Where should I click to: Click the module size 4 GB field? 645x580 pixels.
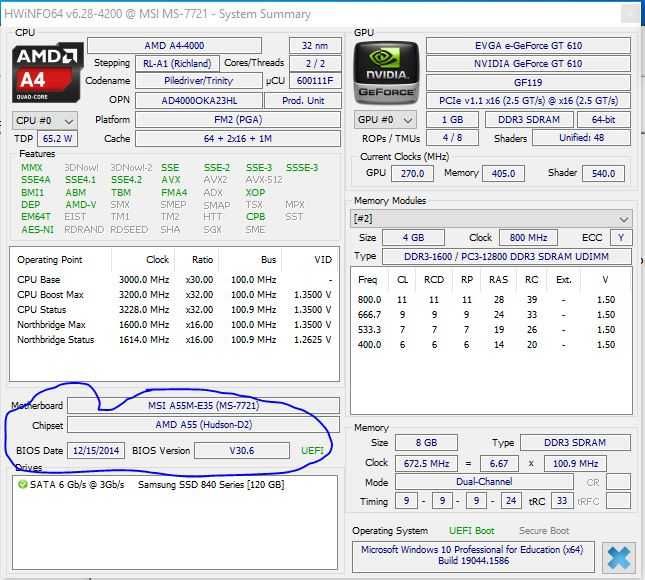click(x=413, y=238)
